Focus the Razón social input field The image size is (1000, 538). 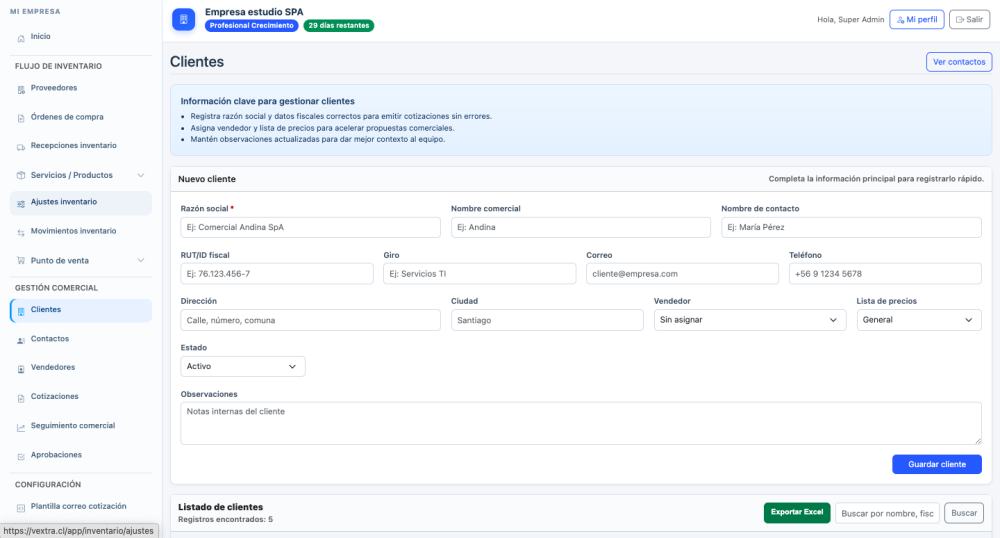(x=310, y=227)
